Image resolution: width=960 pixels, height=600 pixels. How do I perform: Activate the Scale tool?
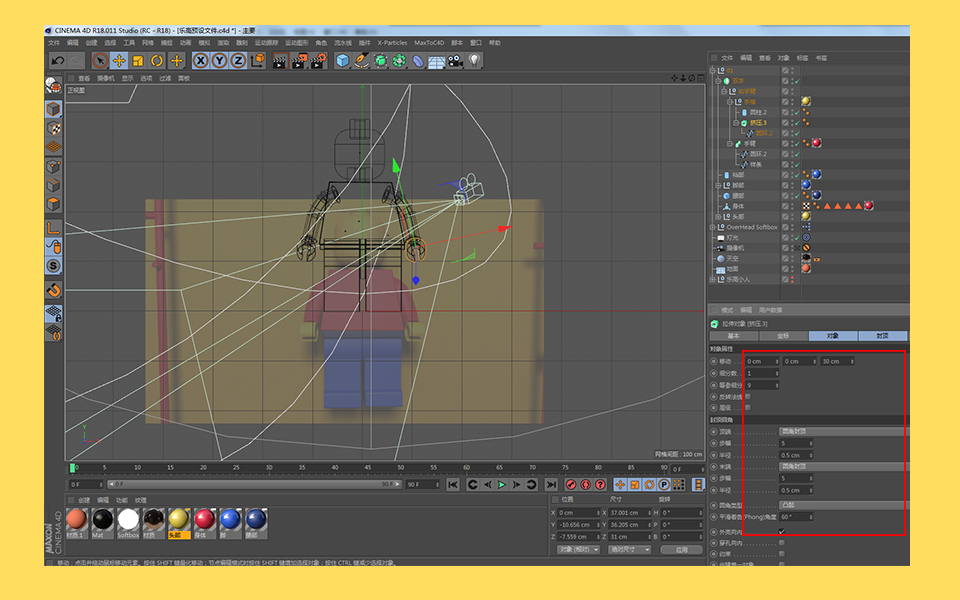point(138,61)
